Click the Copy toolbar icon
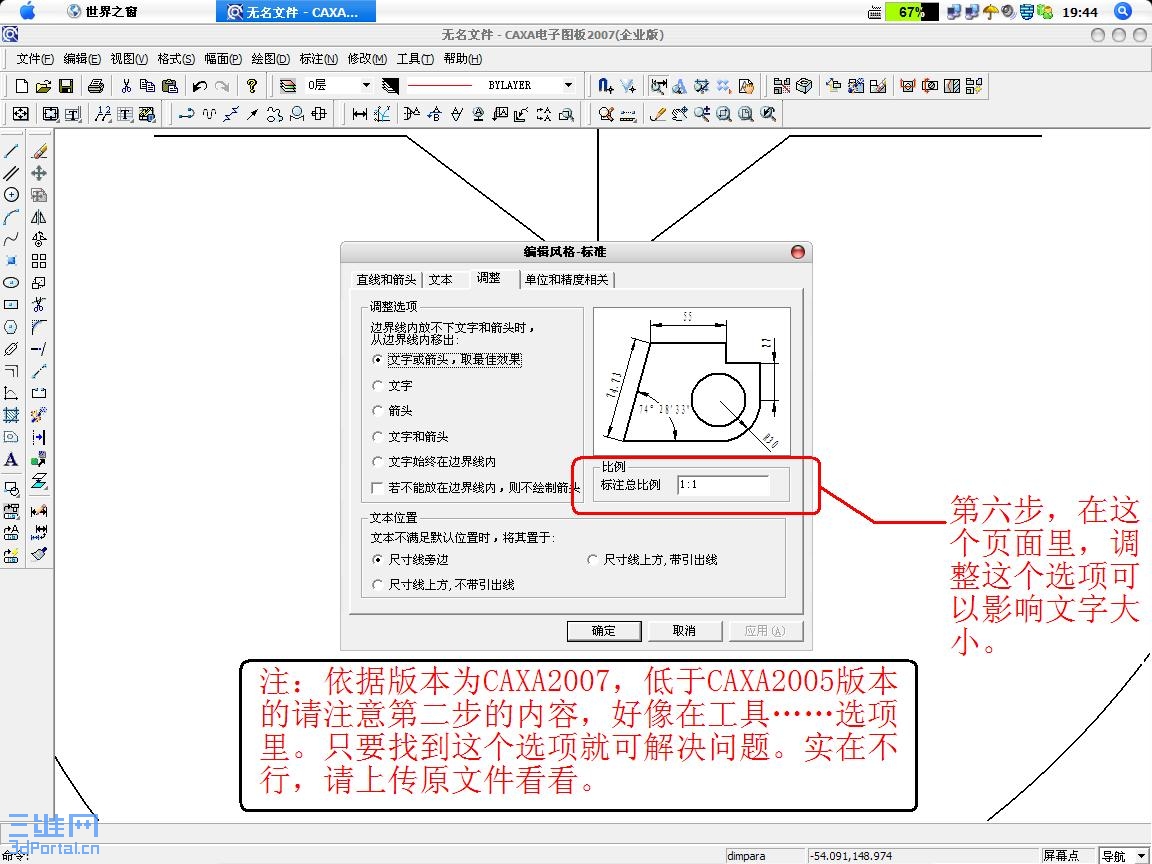 [x=148, y=86]
